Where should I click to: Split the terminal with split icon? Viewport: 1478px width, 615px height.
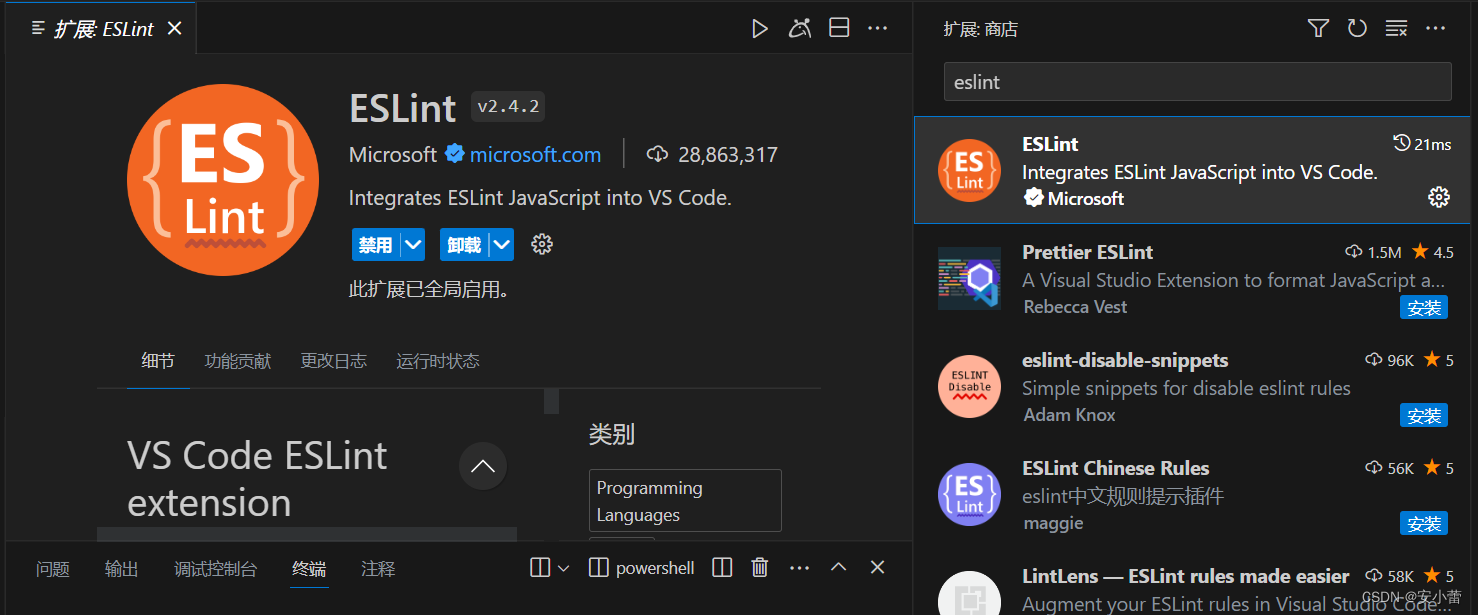722,568
